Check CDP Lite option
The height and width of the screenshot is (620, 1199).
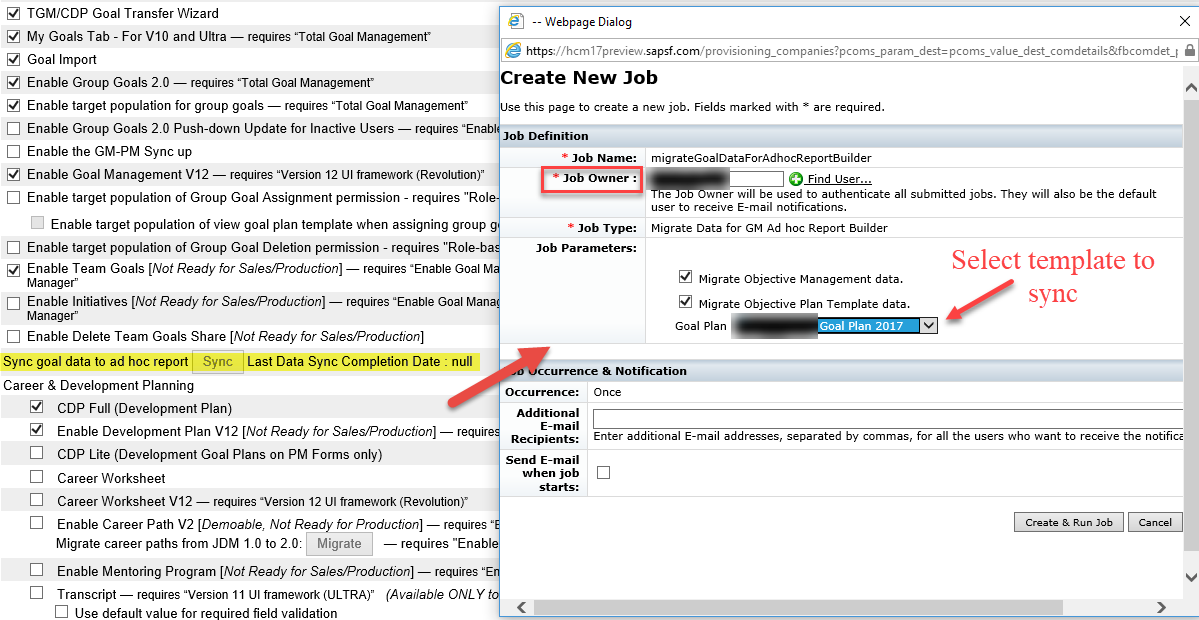[x=37, y=453]
